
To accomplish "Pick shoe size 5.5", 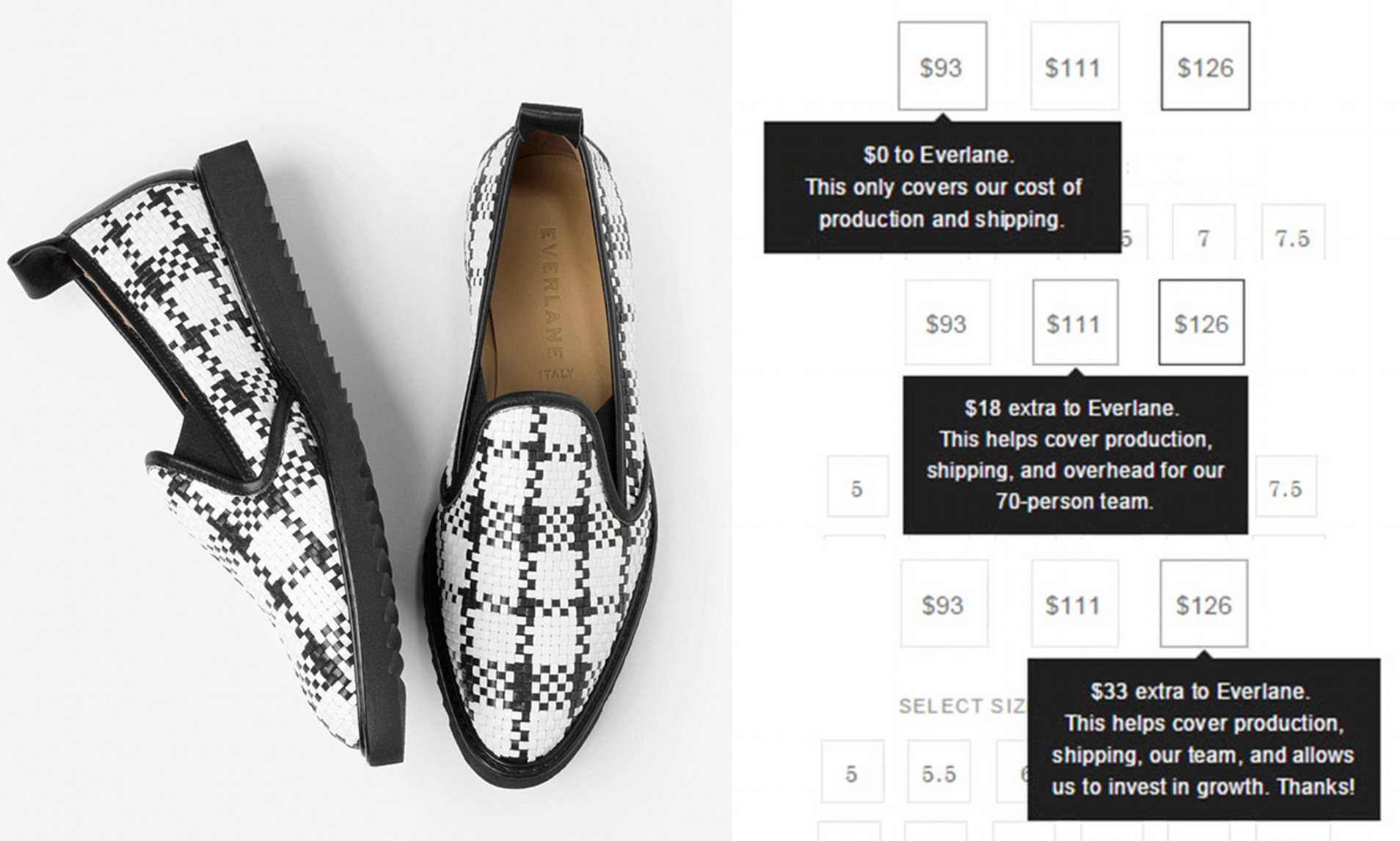I will point(938,773).
